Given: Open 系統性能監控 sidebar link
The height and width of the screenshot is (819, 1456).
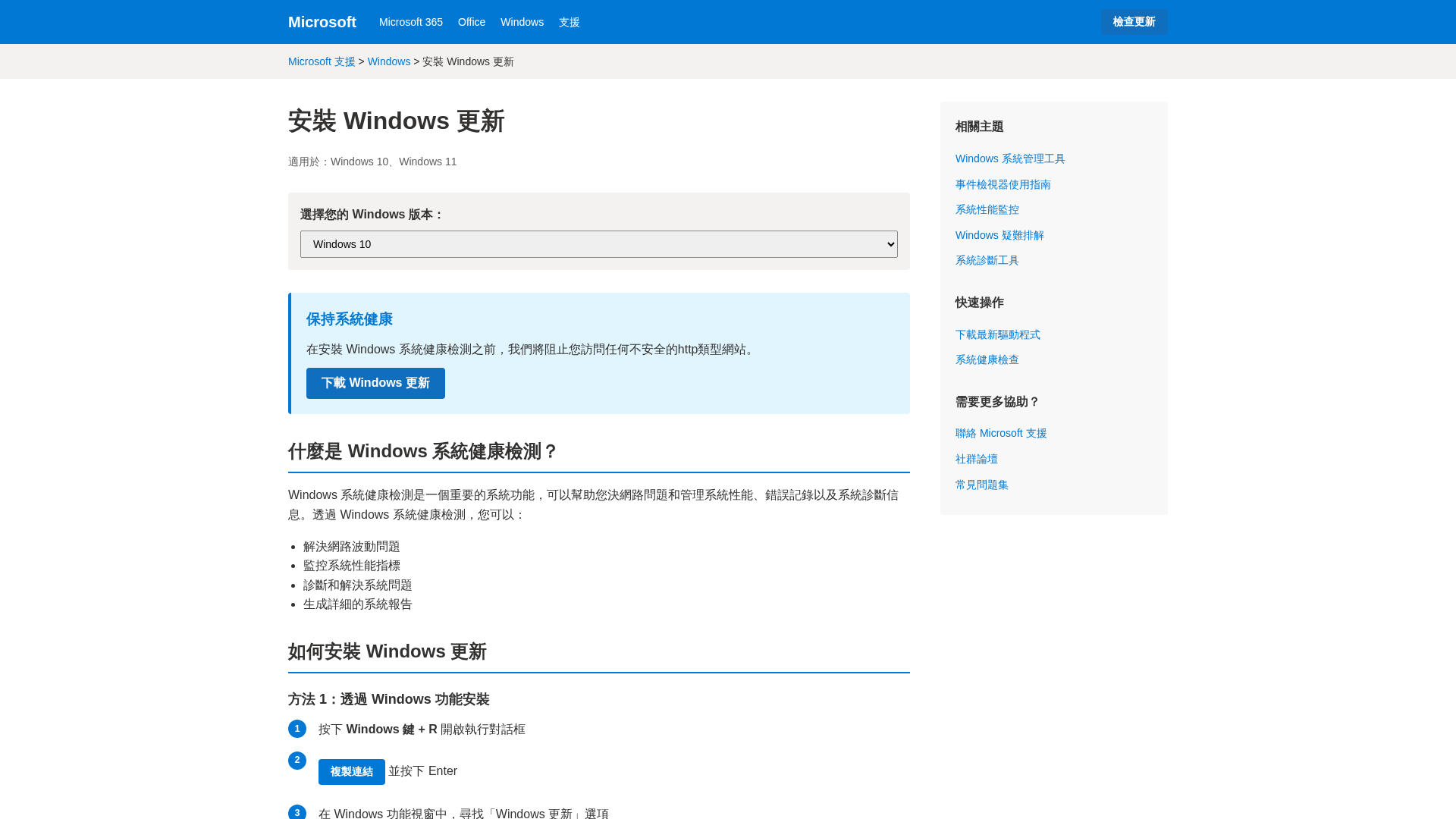Looking at the screenshot, I should (x=987, y=209).
